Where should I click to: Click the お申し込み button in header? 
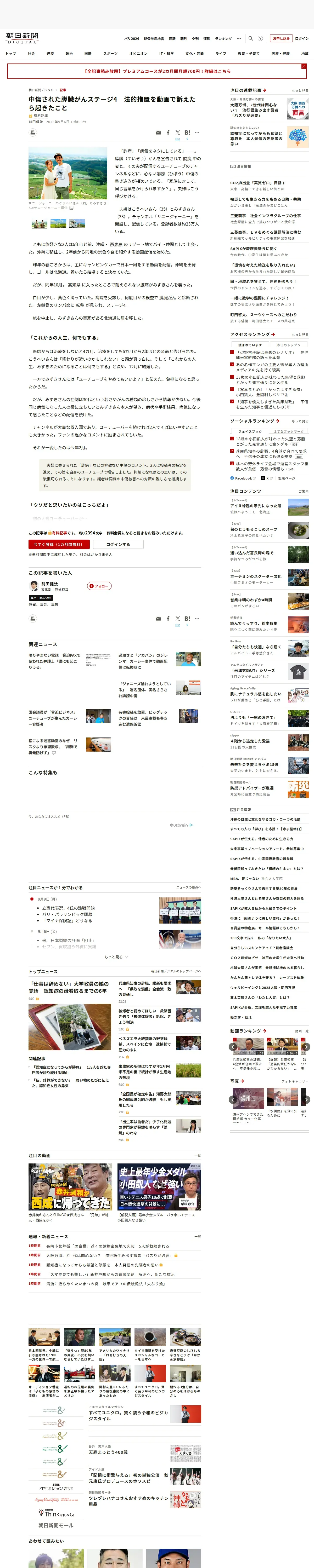click(281, 38)
